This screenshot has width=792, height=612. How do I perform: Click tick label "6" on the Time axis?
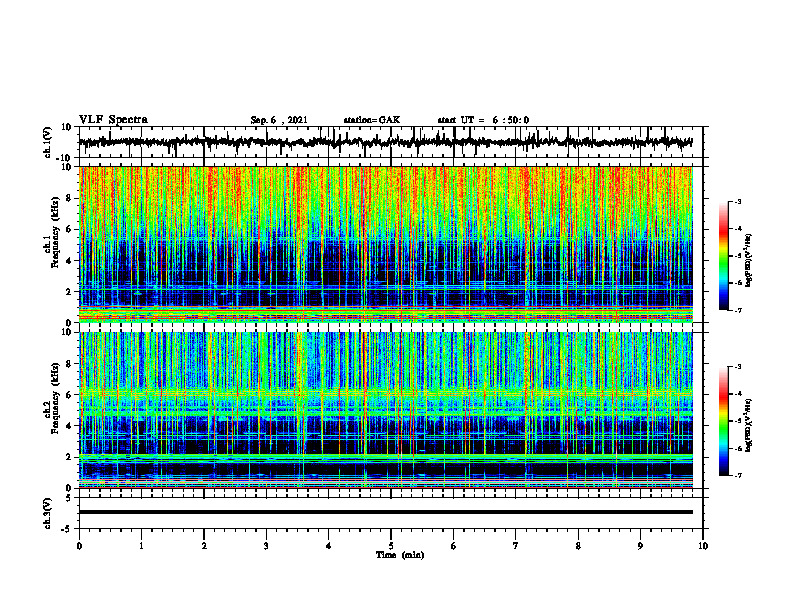[x=453, y=546]
